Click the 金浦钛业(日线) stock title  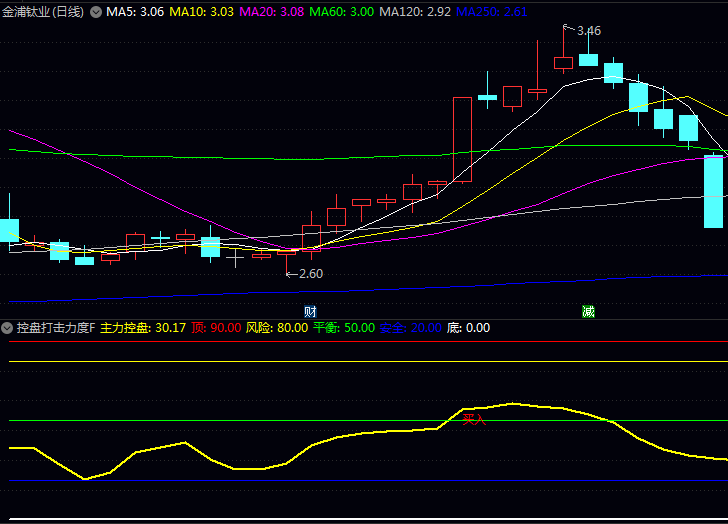43,12
